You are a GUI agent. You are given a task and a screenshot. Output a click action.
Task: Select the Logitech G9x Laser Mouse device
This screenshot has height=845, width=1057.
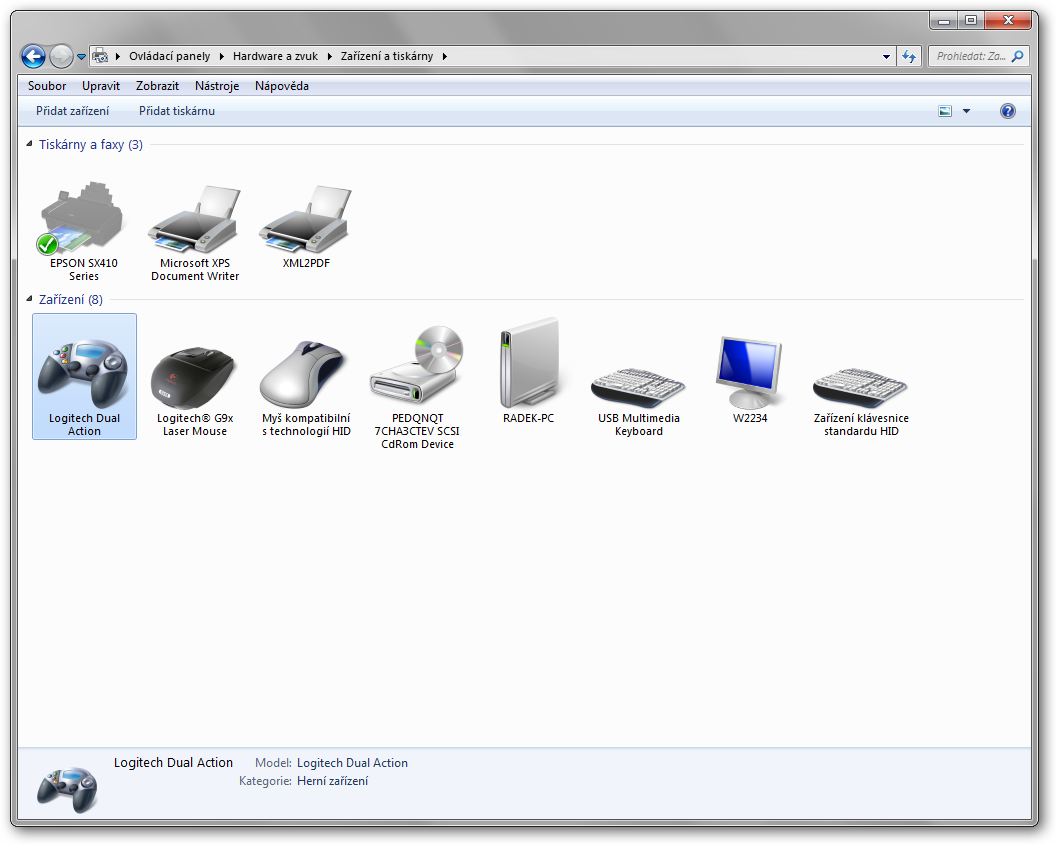pos(195,375)
